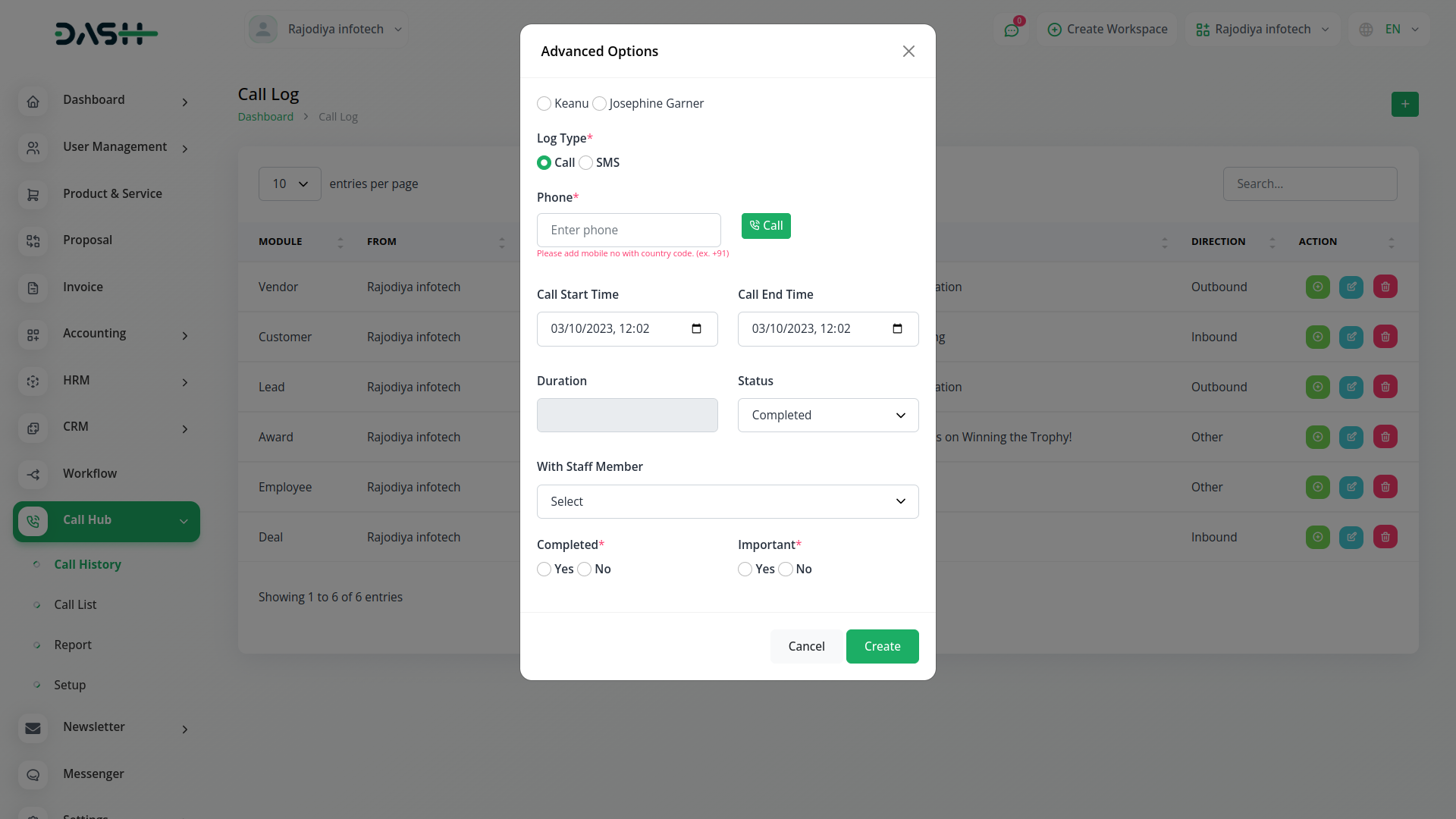Choose the Josephine Garner radio option
This screenshot has width=1456, height=819.
point(599,104)
